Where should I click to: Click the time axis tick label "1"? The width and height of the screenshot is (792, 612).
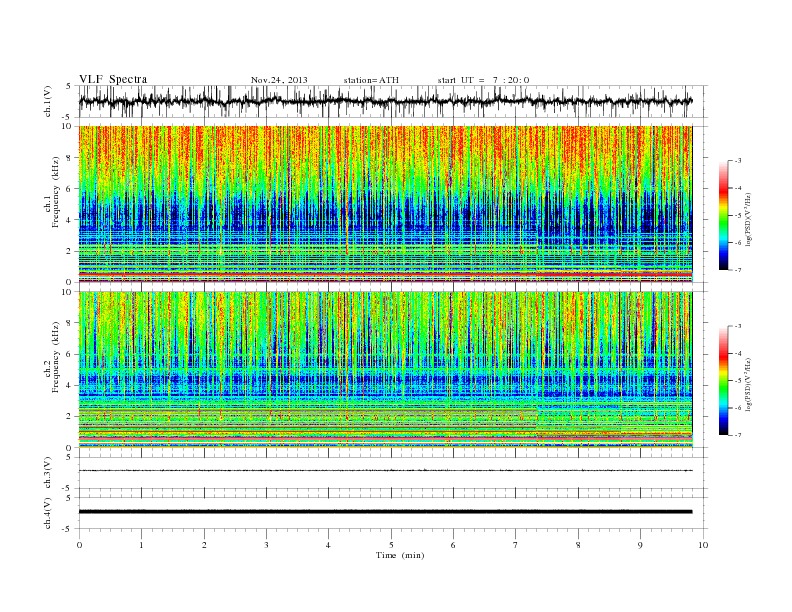(x=141, y=545)
